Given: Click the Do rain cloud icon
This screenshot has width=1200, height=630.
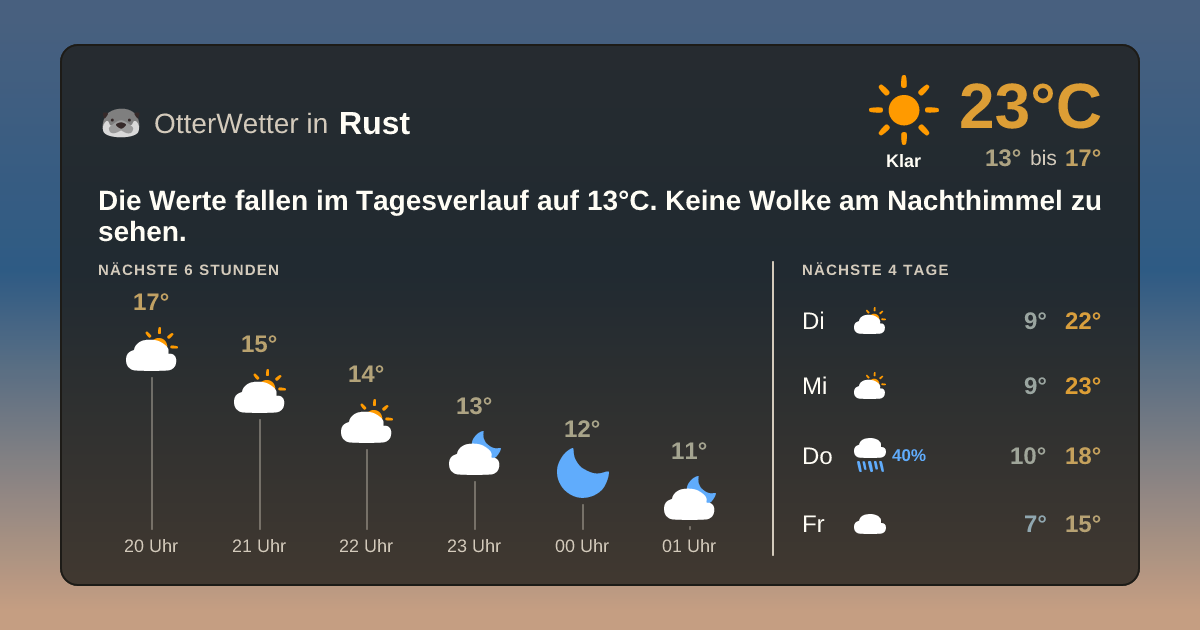Looking at the screenshot, I should click(x=870, y=455).
